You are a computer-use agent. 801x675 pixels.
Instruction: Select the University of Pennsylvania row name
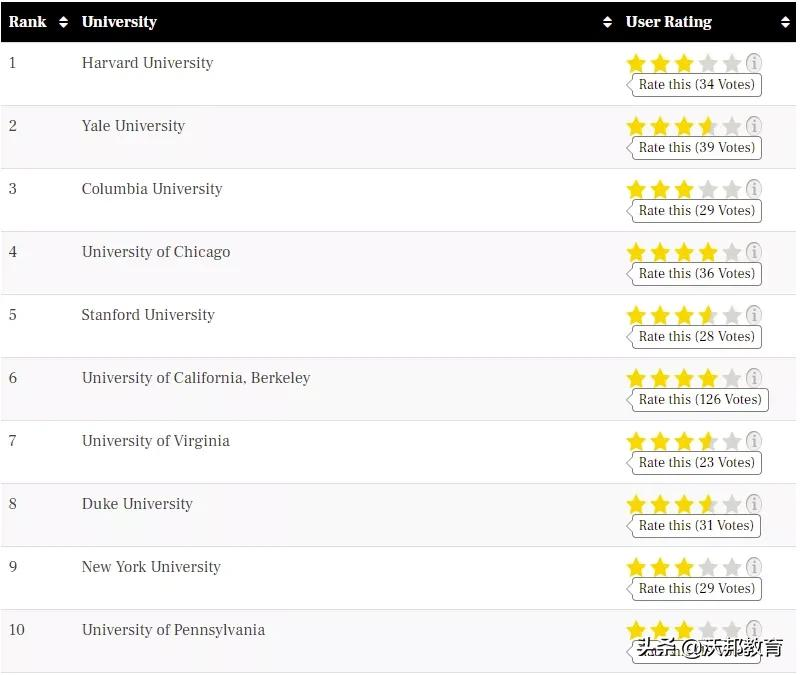173,630
